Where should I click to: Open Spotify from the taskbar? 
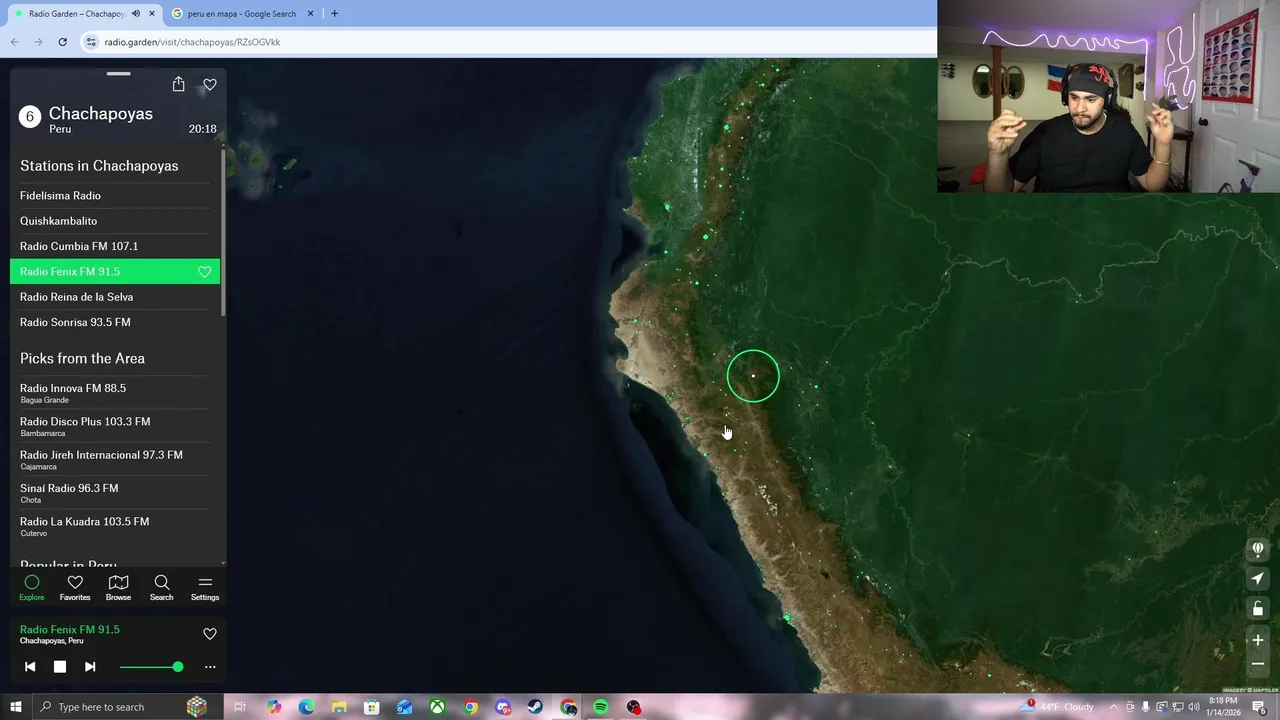(x=600, y=707)
